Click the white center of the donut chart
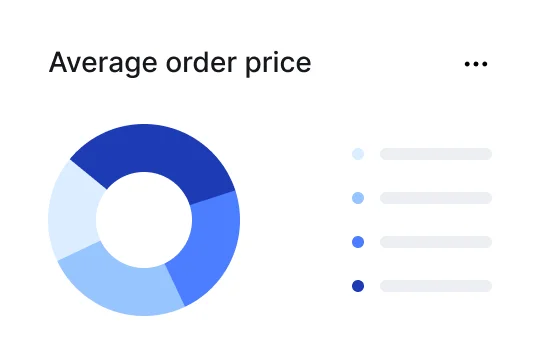 144,220
